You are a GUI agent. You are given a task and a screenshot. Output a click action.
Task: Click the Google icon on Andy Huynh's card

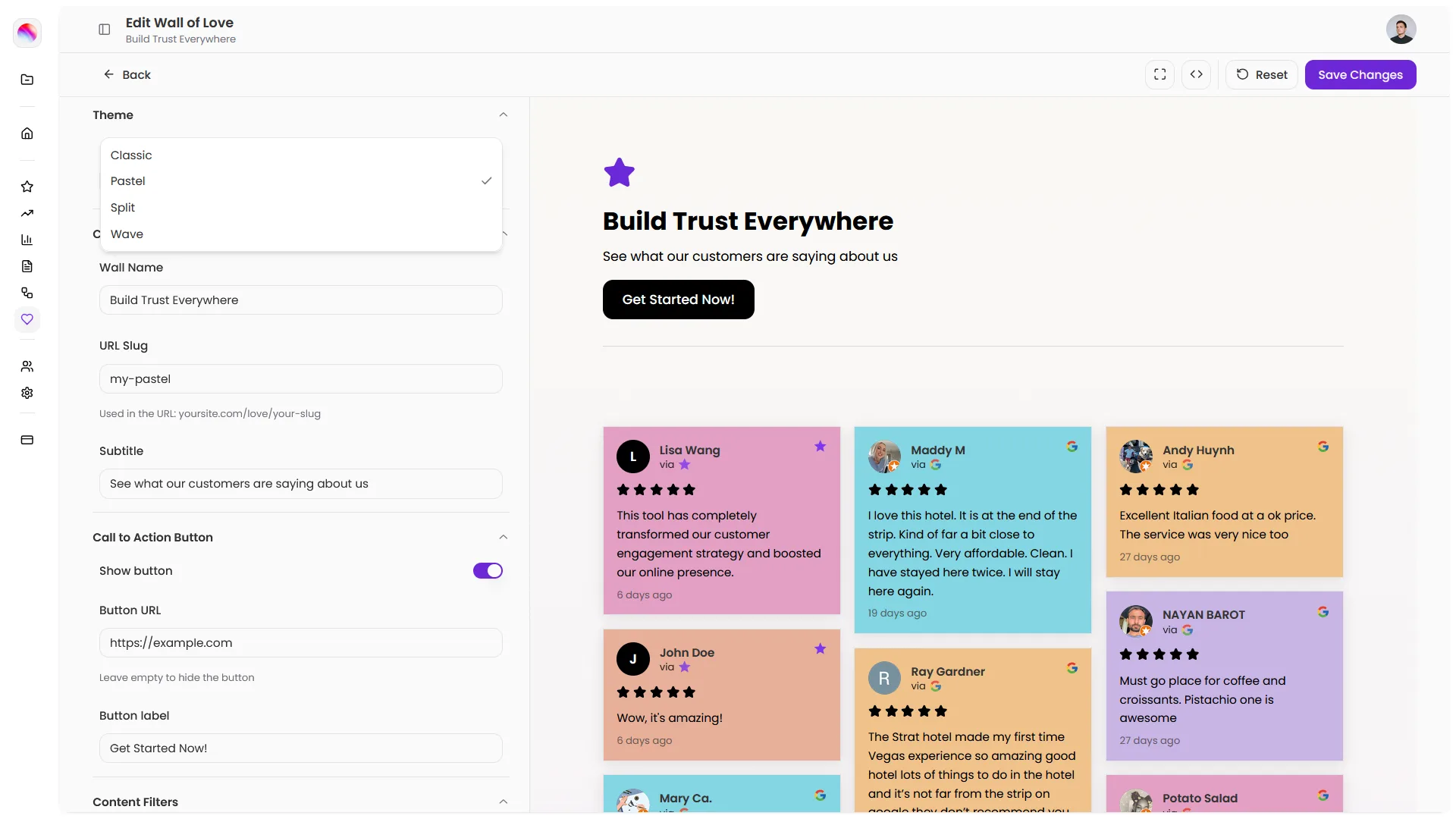click(x=1323, y=447)
